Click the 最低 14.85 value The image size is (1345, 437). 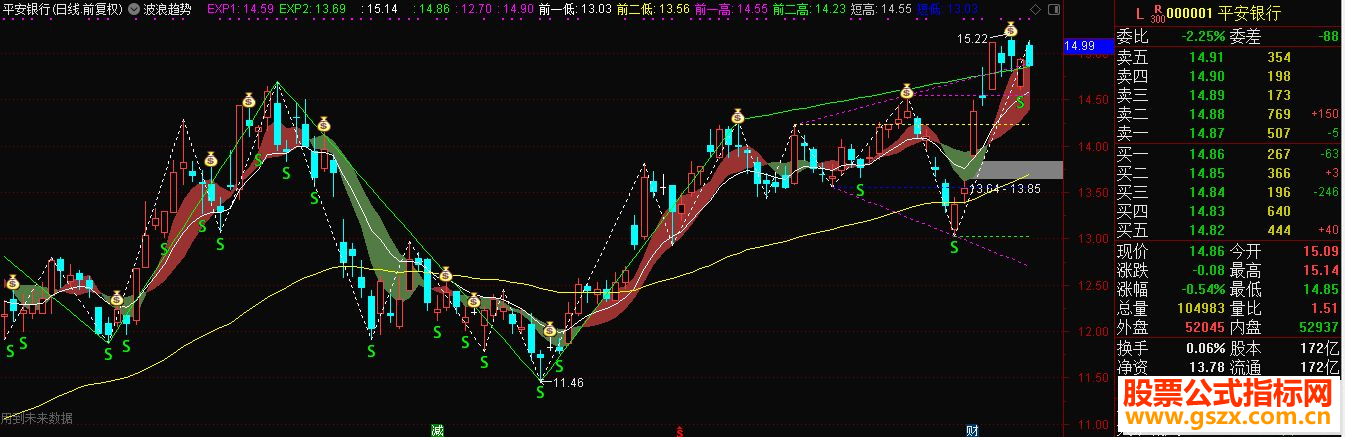1322,289
